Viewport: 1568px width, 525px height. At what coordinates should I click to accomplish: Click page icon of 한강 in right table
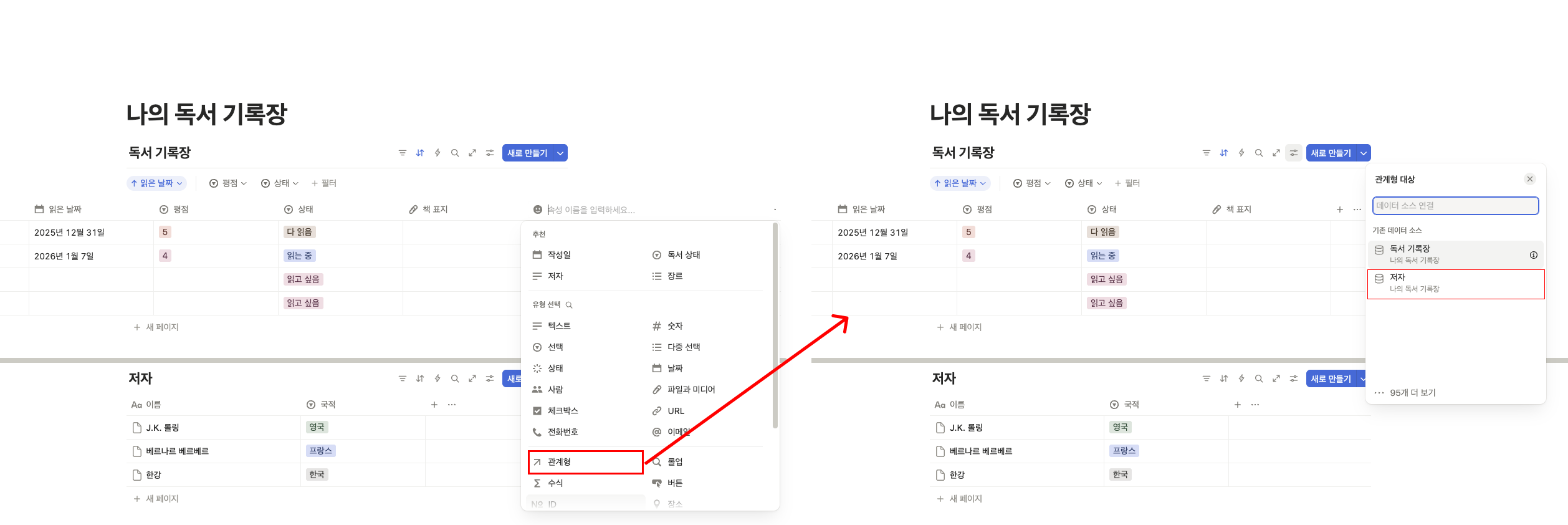[940, 475]
